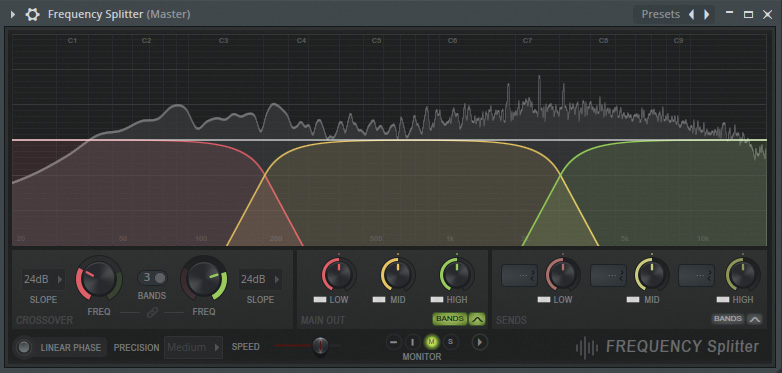
Task: Click the Sends LOW level knob
Action: coord(563,274)
